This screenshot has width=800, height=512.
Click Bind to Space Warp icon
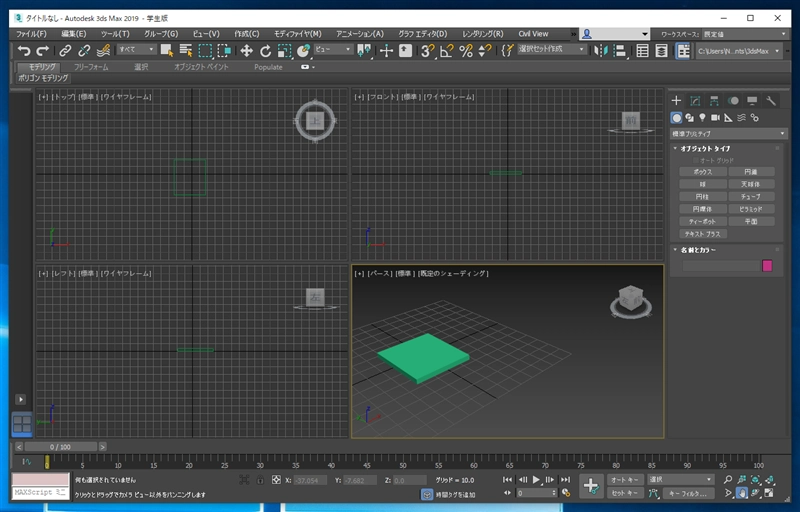(x=104, y=50)
